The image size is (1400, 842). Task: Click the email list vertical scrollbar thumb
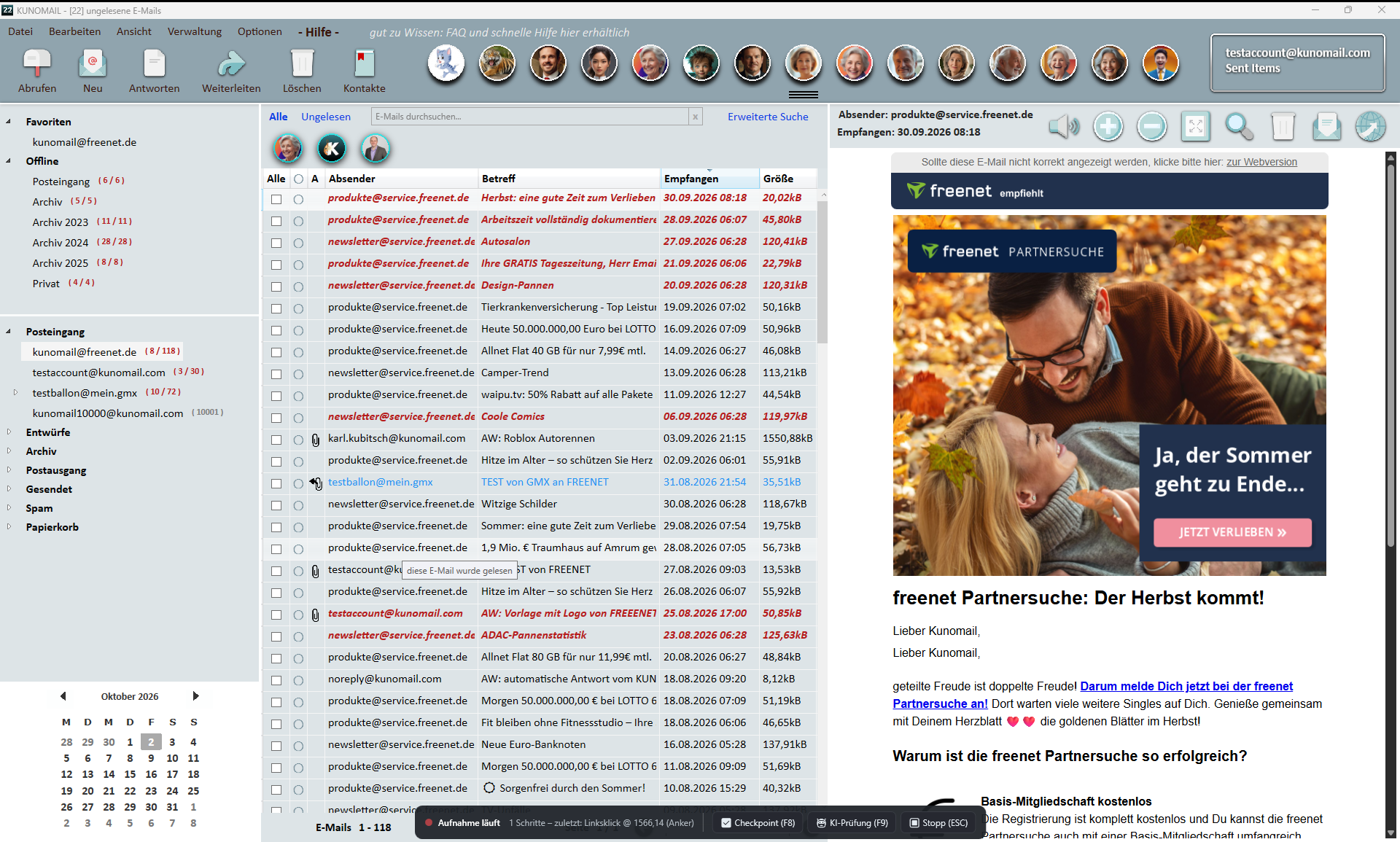[x=822, y=272]
